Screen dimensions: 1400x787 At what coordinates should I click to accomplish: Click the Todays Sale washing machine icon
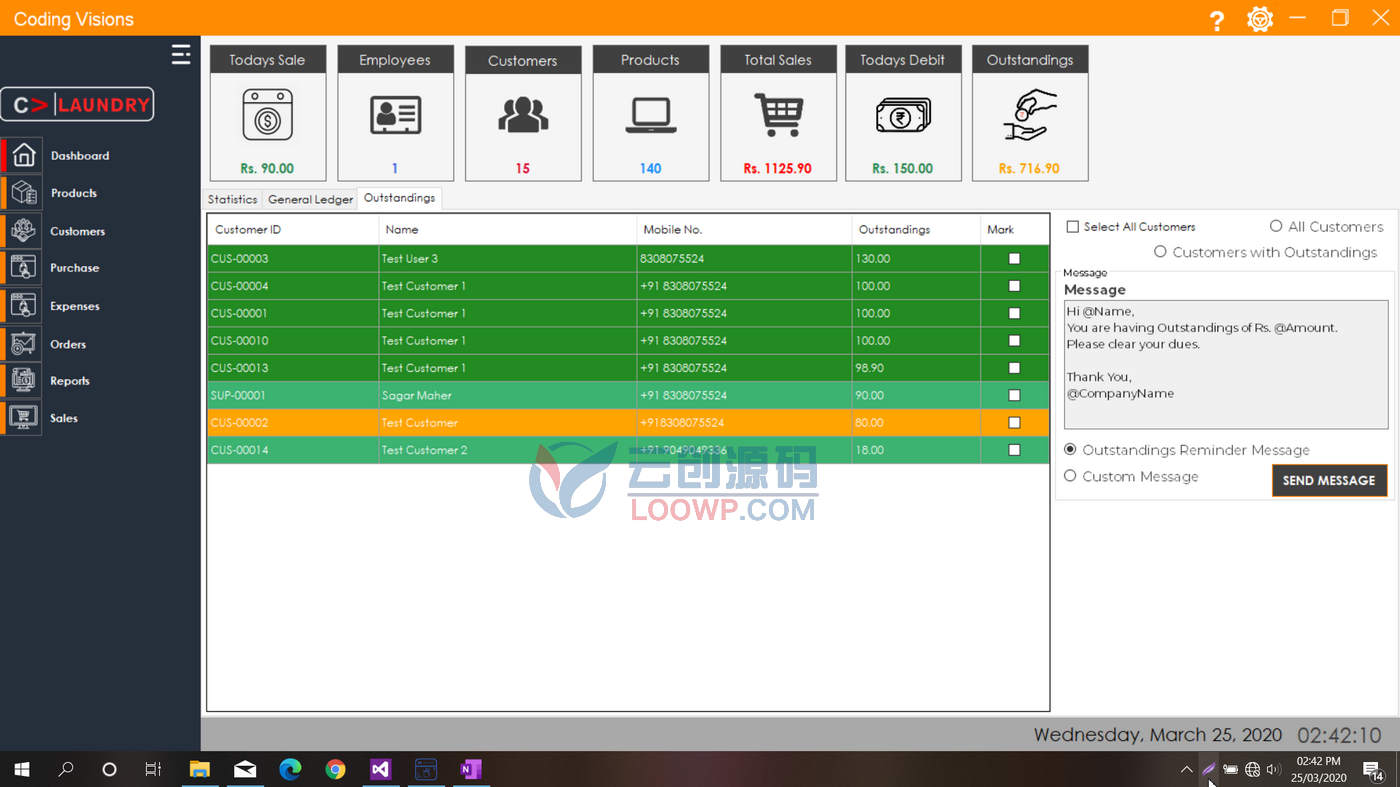coord(267,115)
